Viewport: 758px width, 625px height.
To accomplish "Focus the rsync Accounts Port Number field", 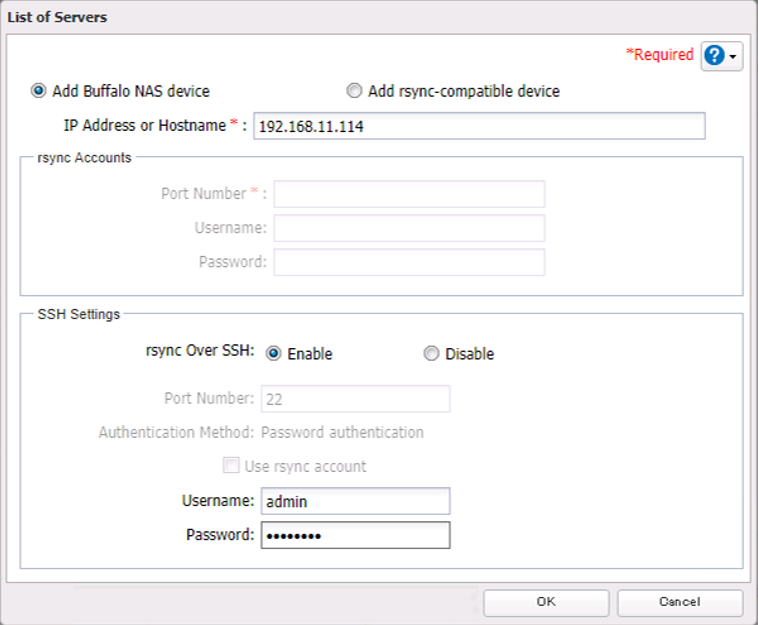I will (x=409, y=194).
